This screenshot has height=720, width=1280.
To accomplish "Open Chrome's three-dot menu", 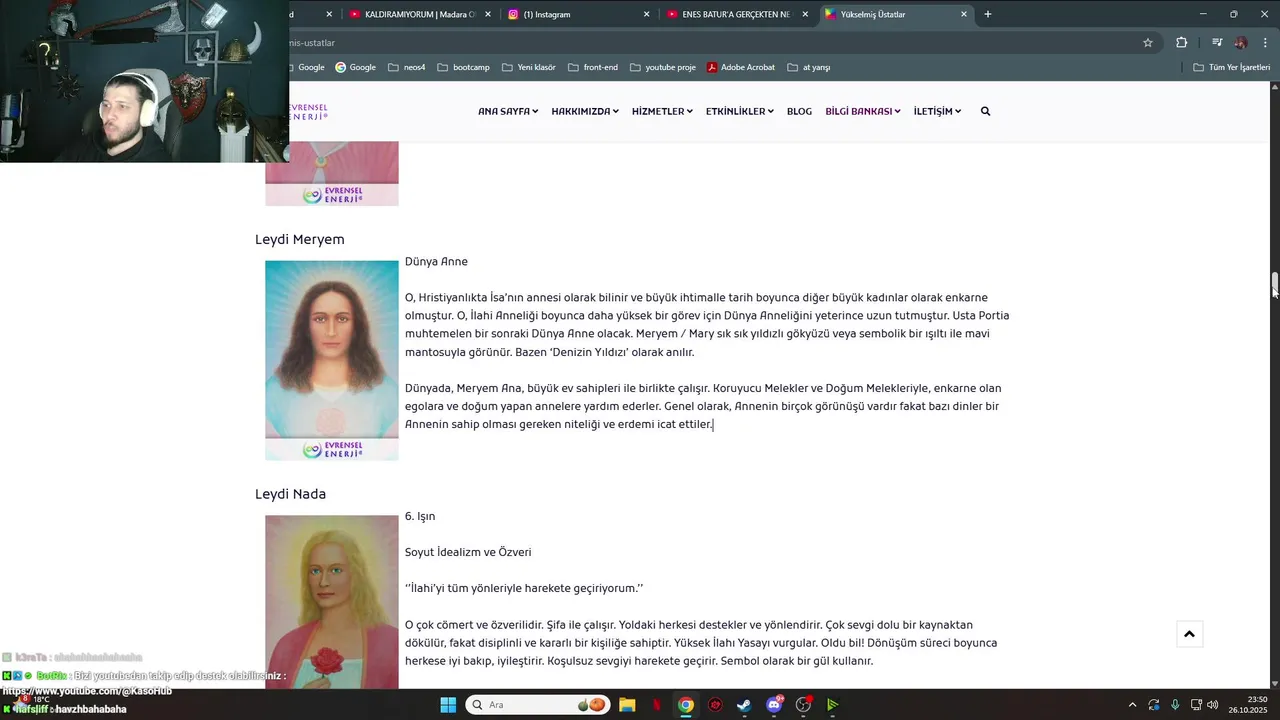I will [1266, 43].
